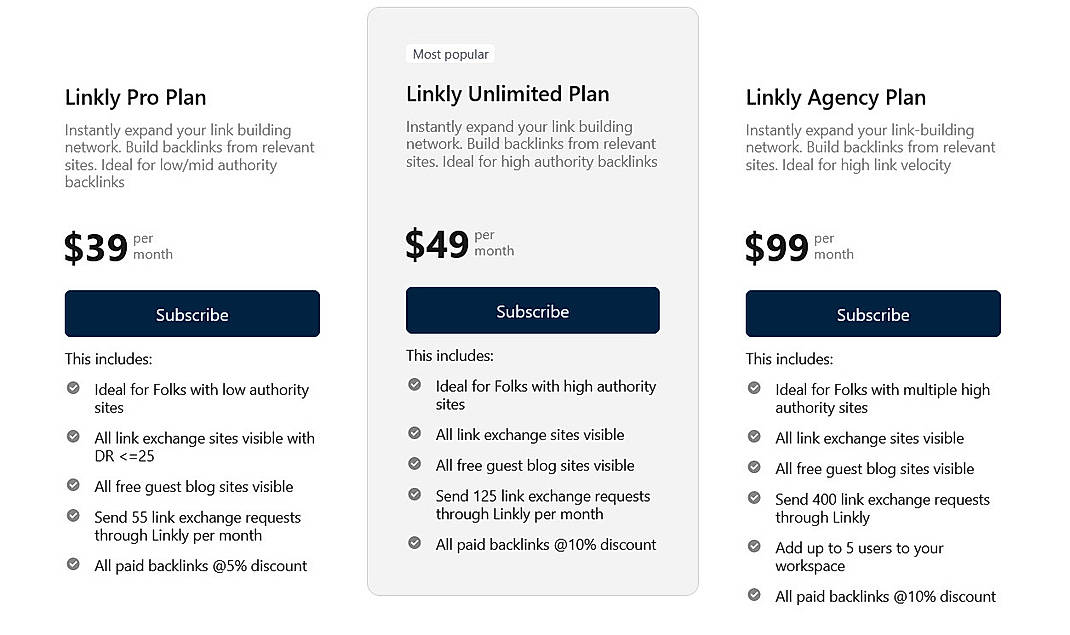Subscribe to the Linkly Unlimited Plan
This screenshot has height=635, width=1070.
pos(532,310)
